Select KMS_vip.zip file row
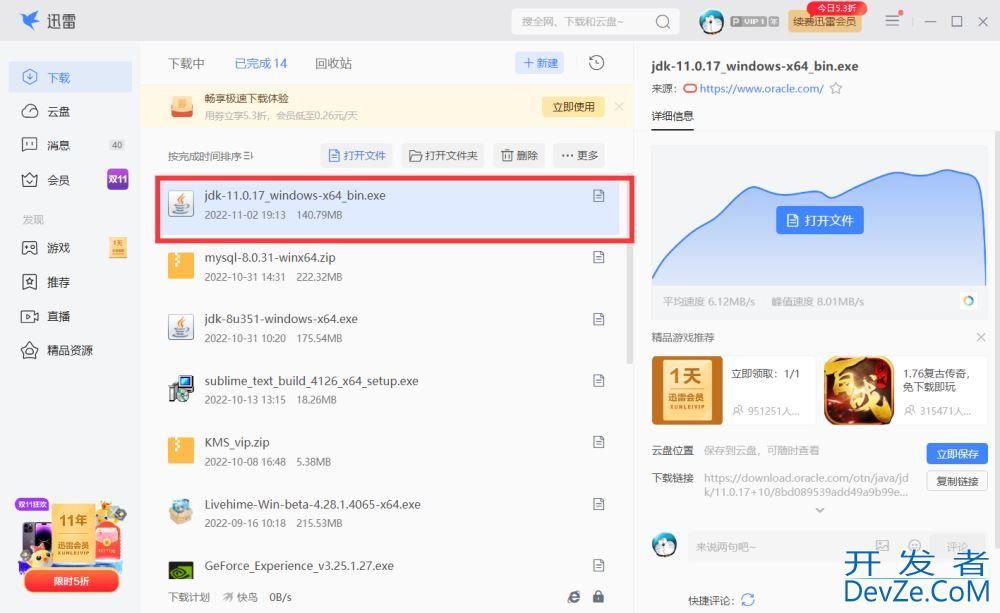The image size is (1000, 613). [x=390, y=451]
